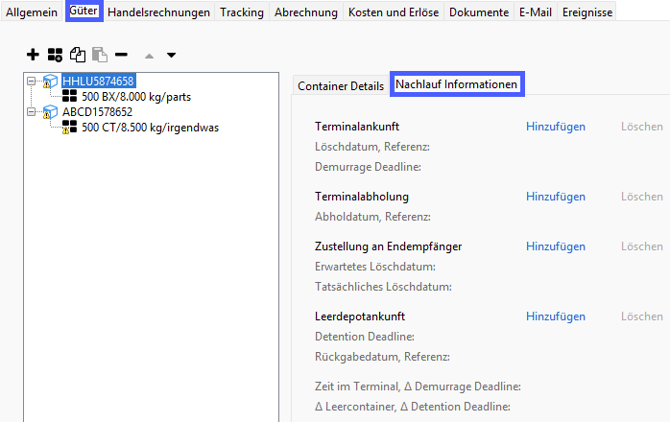This screenshot has height=422, width=670.
Task: Click the move down arrow icon
Action: tap(171, 55)
